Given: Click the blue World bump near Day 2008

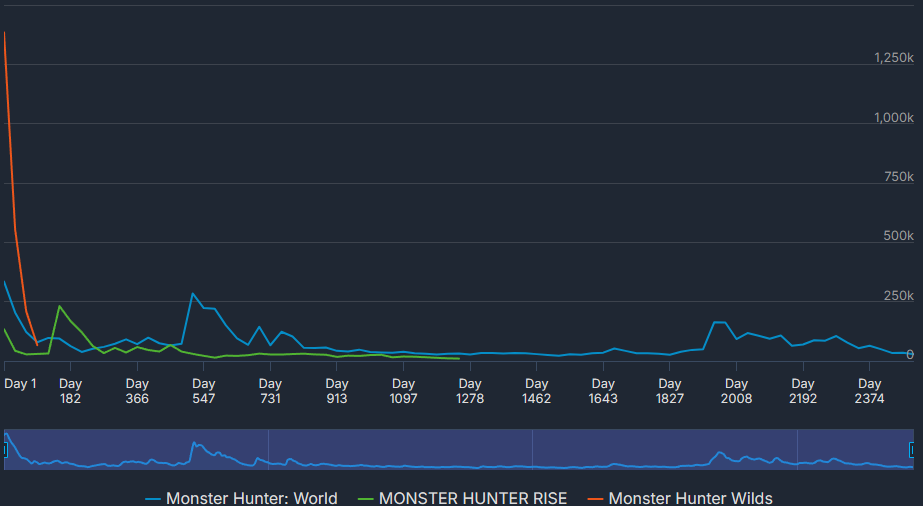Looking at the screenshot, I should pyautogui.click(x=719, y=322).
